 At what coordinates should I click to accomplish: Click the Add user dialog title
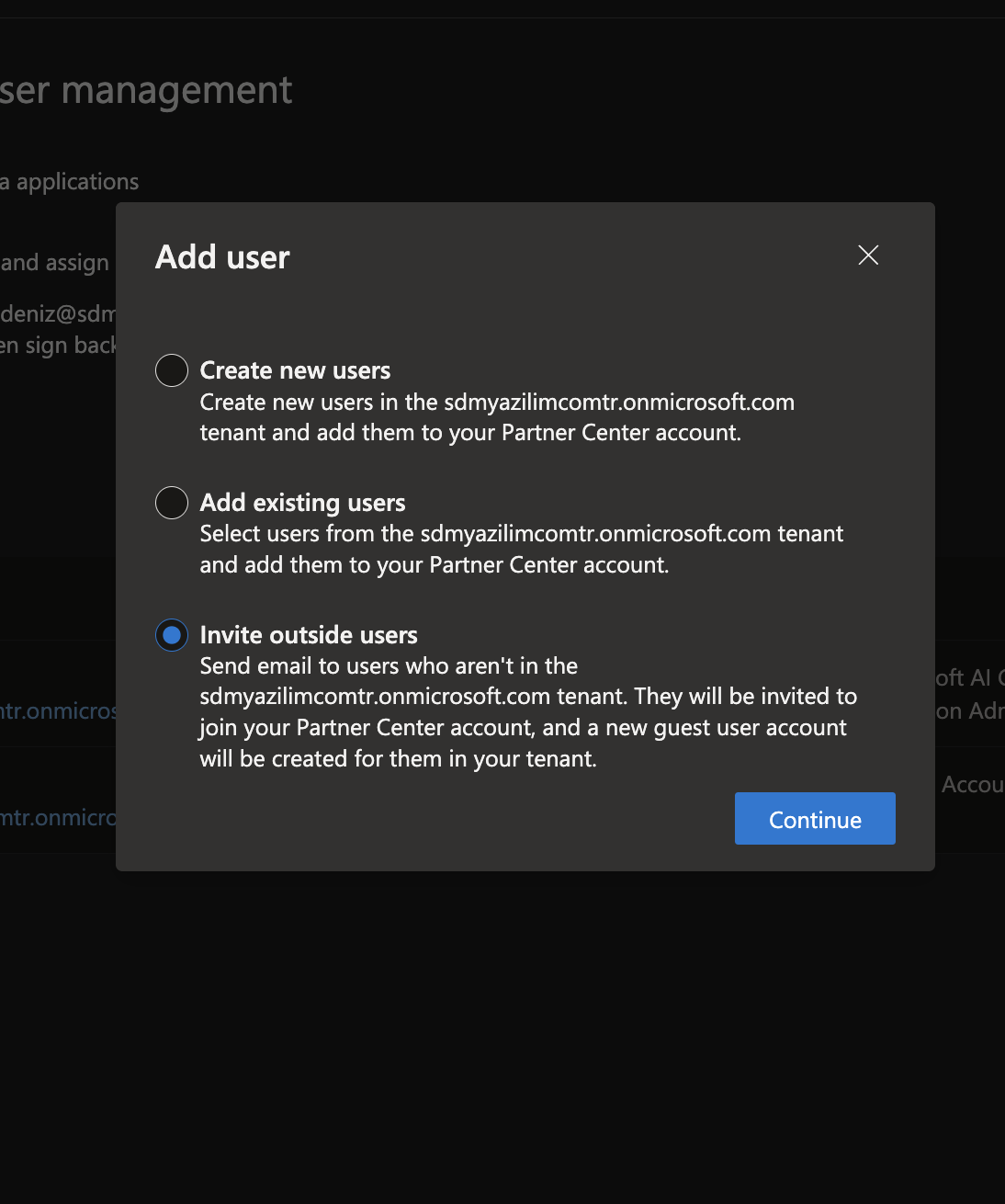click(x=222, y=257)
